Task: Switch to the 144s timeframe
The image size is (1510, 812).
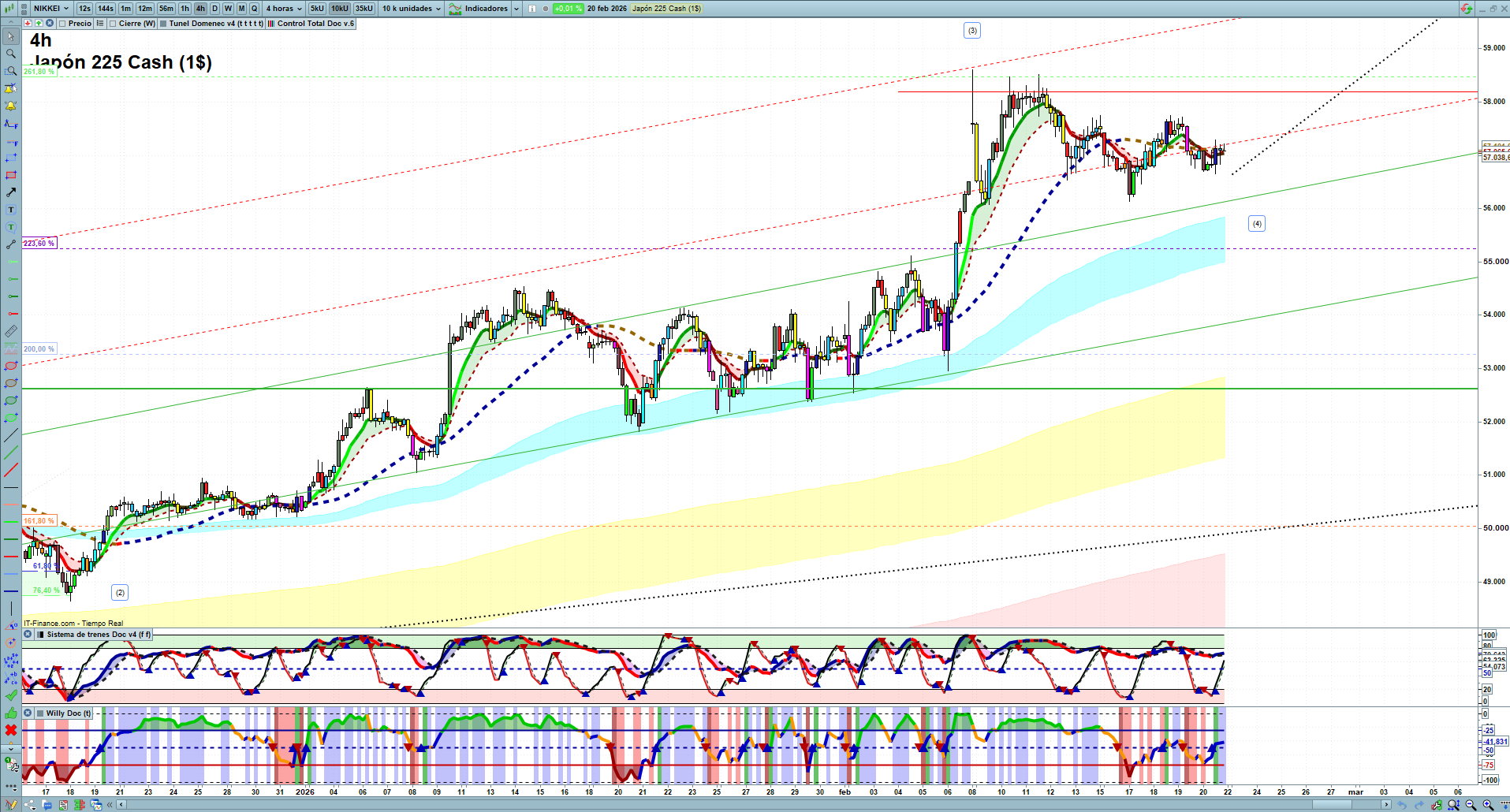Action: coord(106,9)
